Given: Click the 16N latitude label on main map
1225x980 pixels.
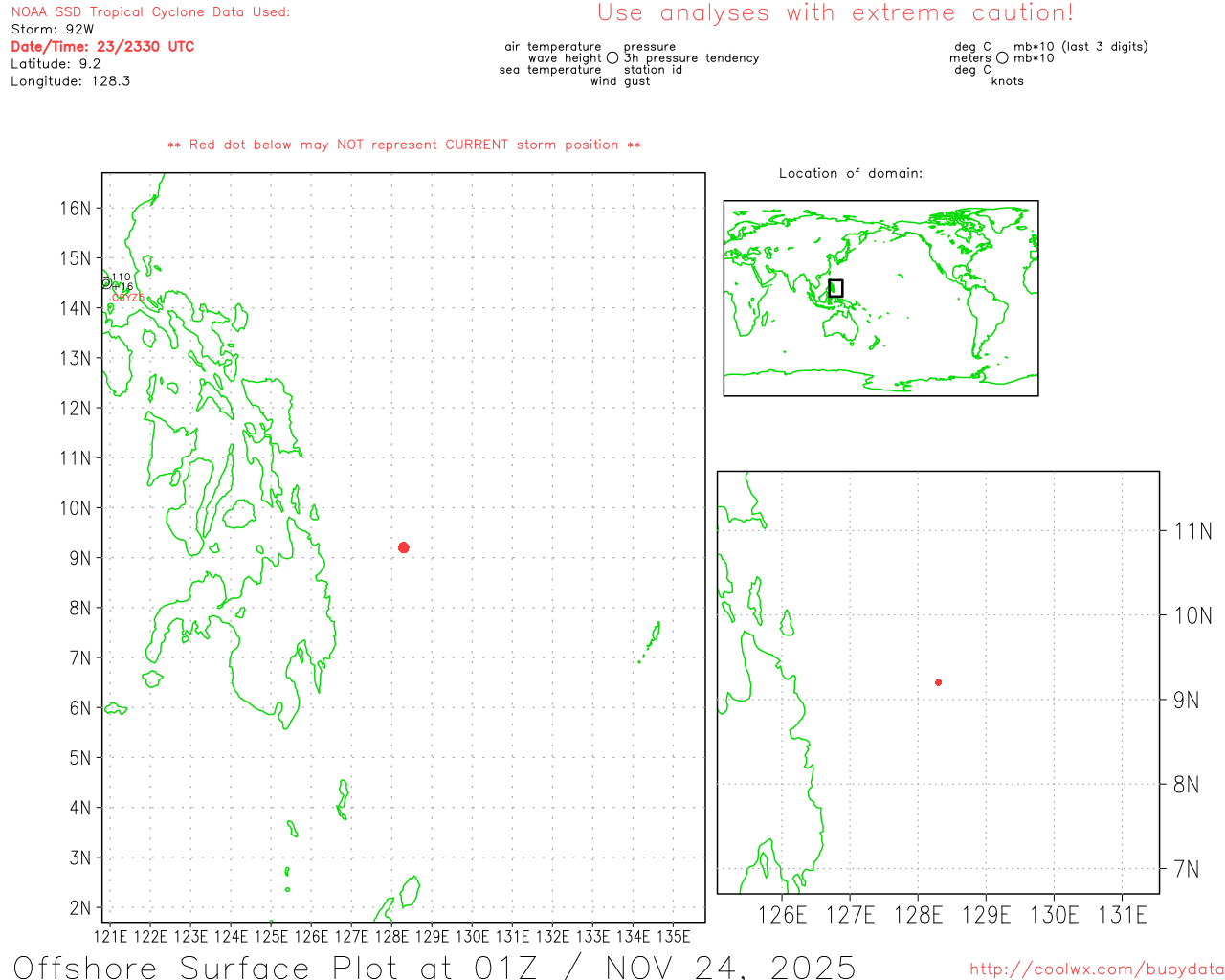Looking at the screenshot, I should pos(76,209).
